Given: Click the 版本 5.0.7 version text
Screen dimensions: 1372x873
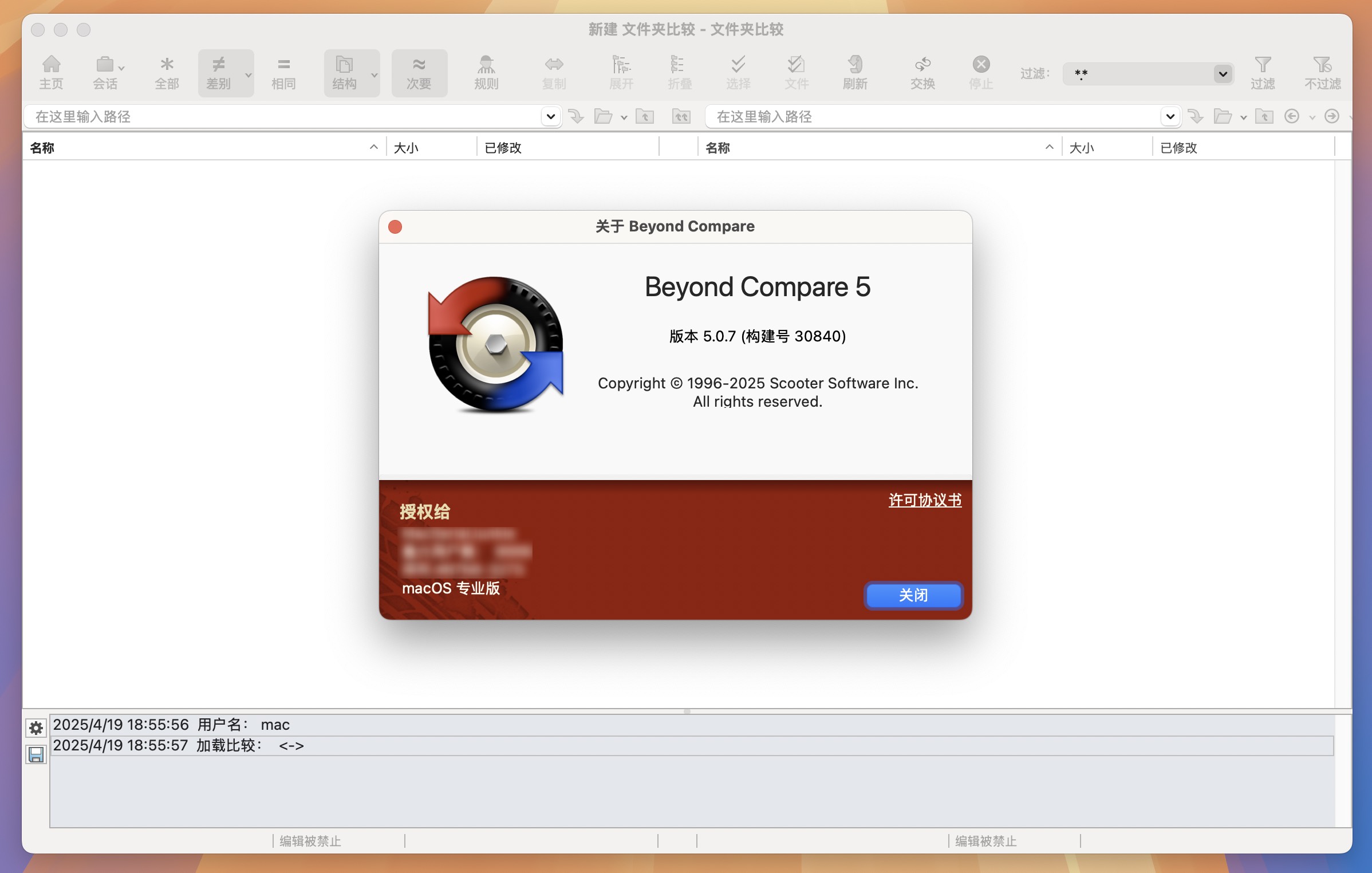Looking at the screenshot, I should click(758, 336).
